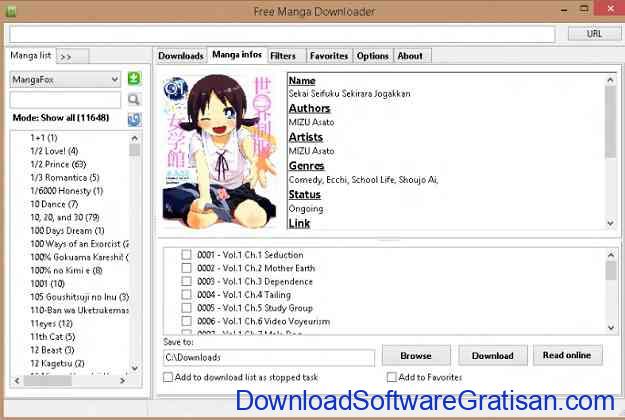Click the manga list scroll down arrow

(x=135, y=368)
